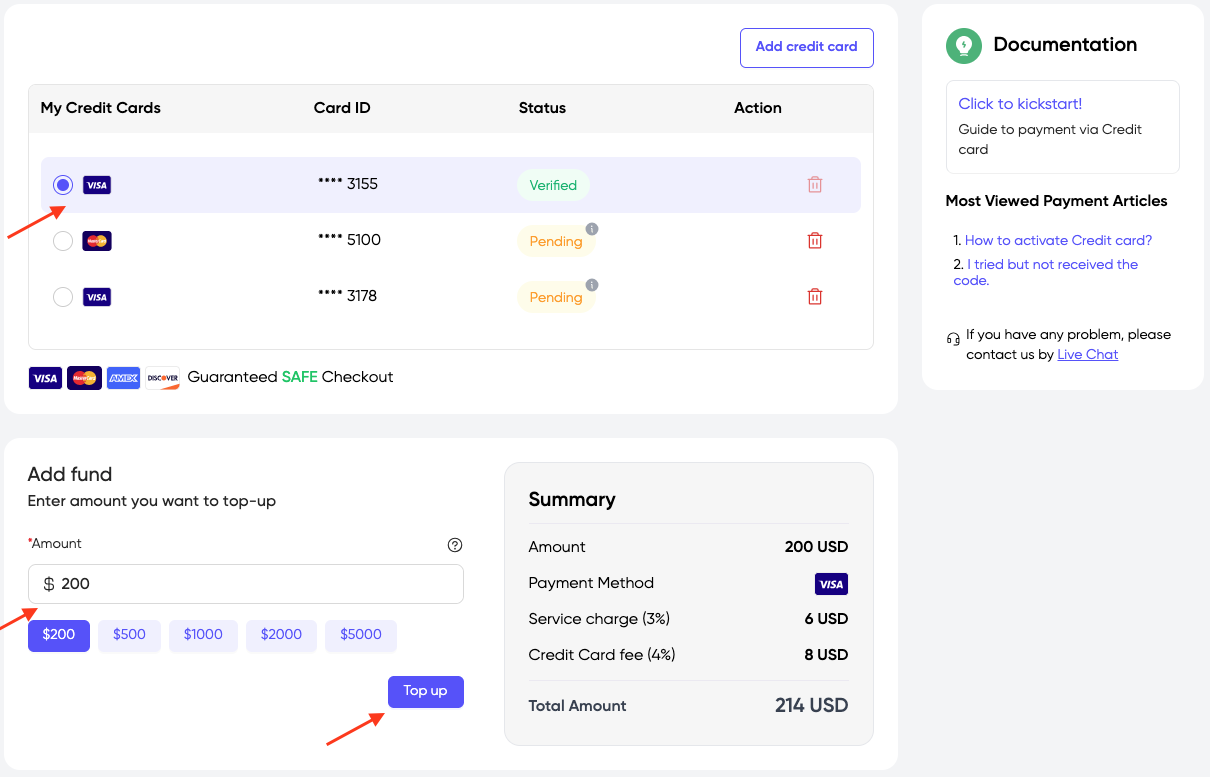Open 'How to activate Credit card?' article
Screen dimensions: 1210x777
point(1057,240)
